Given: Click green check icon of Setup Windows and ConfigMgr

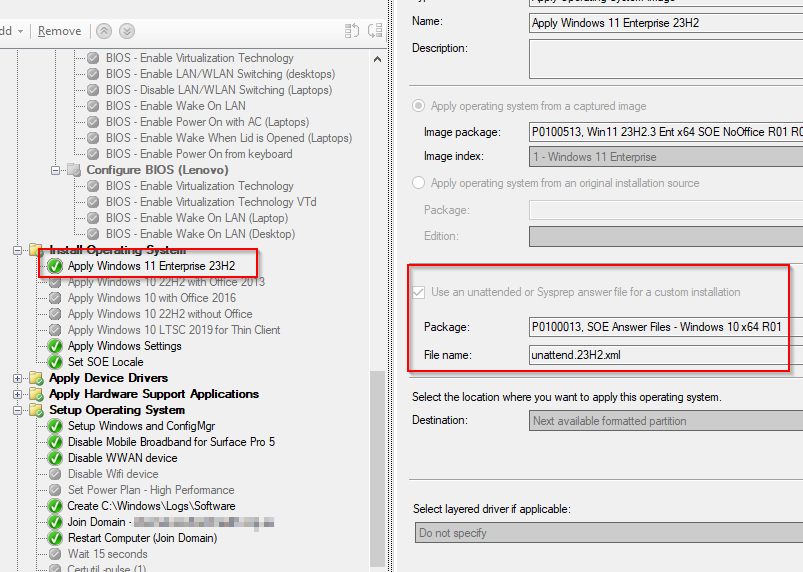Looking at the screenshot, I should click(55, 426).
